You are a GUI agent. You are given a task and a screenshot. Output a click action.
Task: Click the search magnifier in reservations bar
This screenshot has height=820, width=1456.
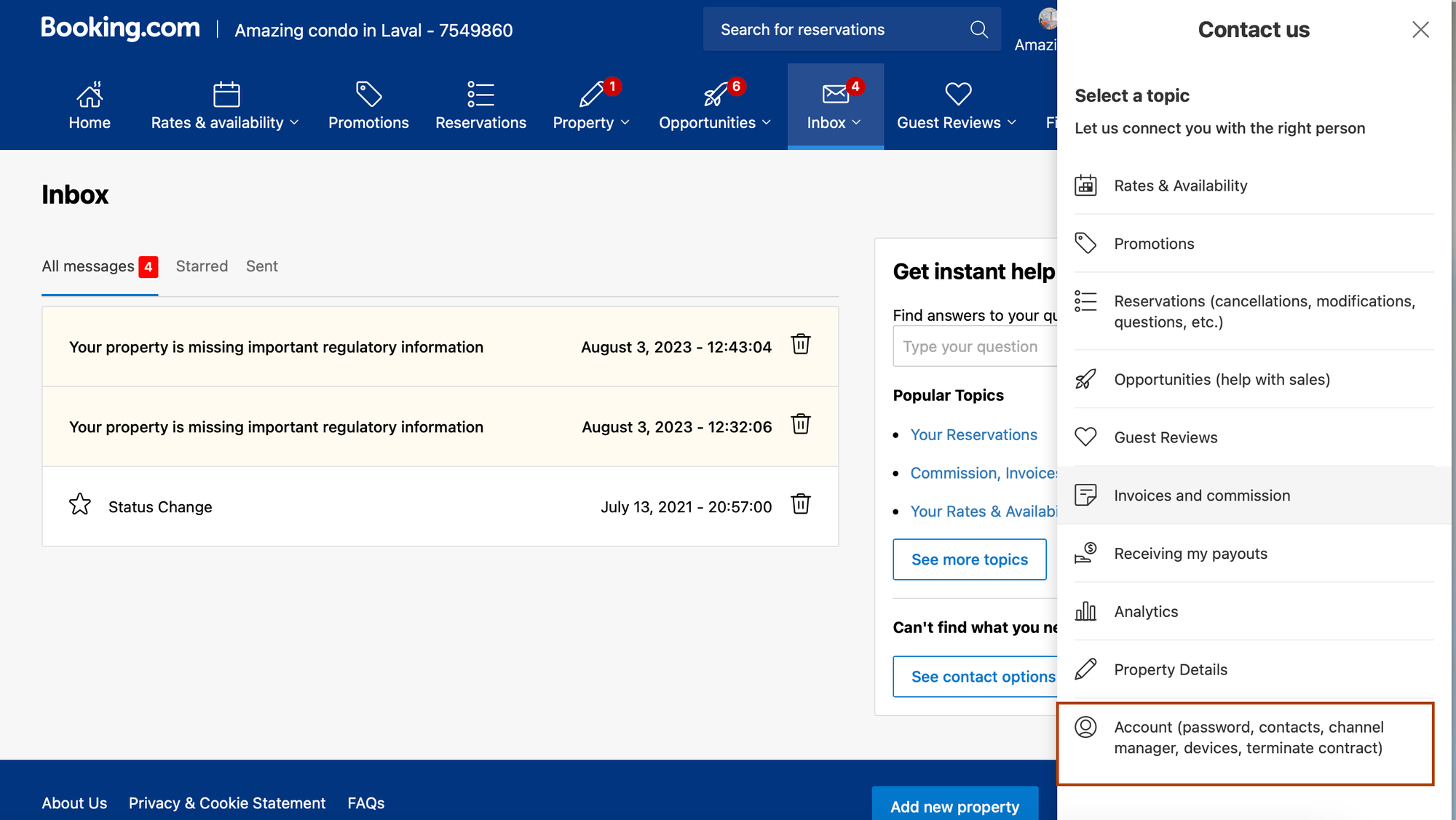pos(980,29)
